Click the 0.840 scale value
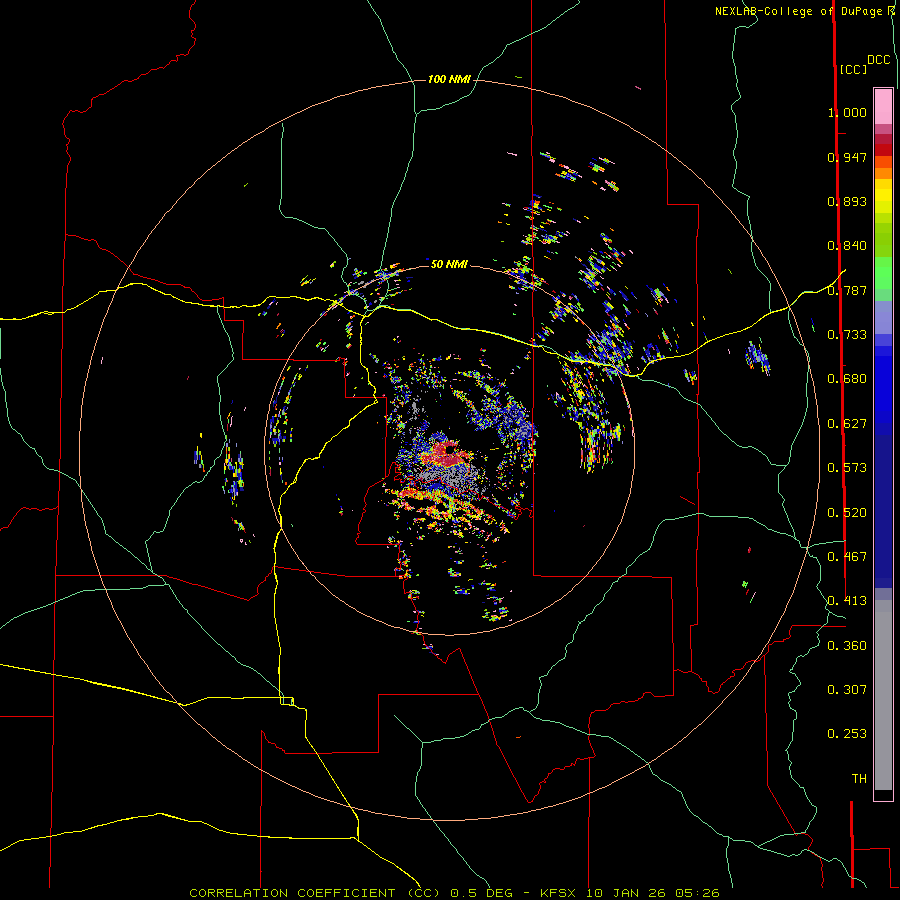Screen dimensions: 900x900 click(x=847, y=246)
